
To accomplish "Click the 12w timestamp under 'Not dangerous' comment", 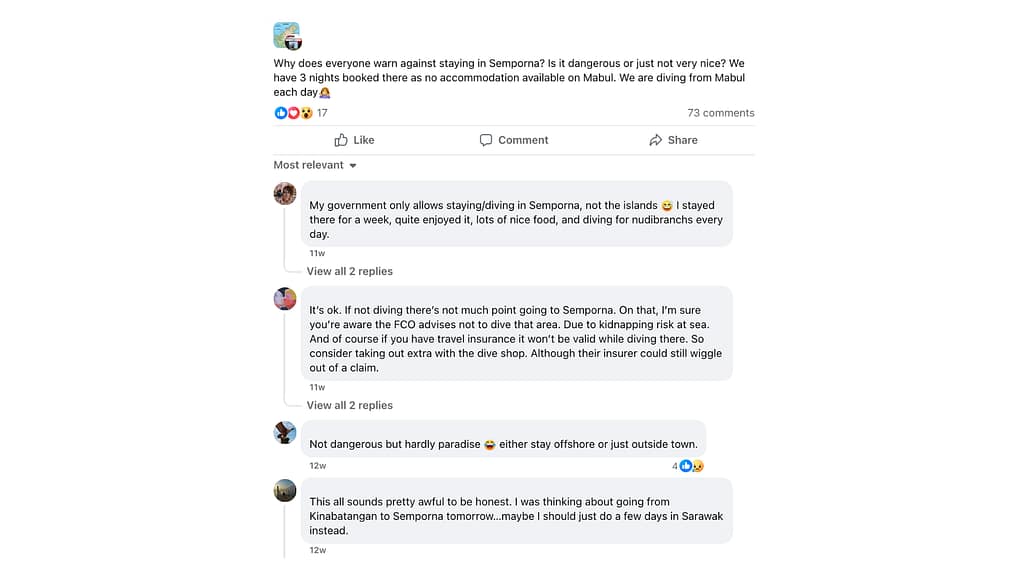I will [317, 466].
